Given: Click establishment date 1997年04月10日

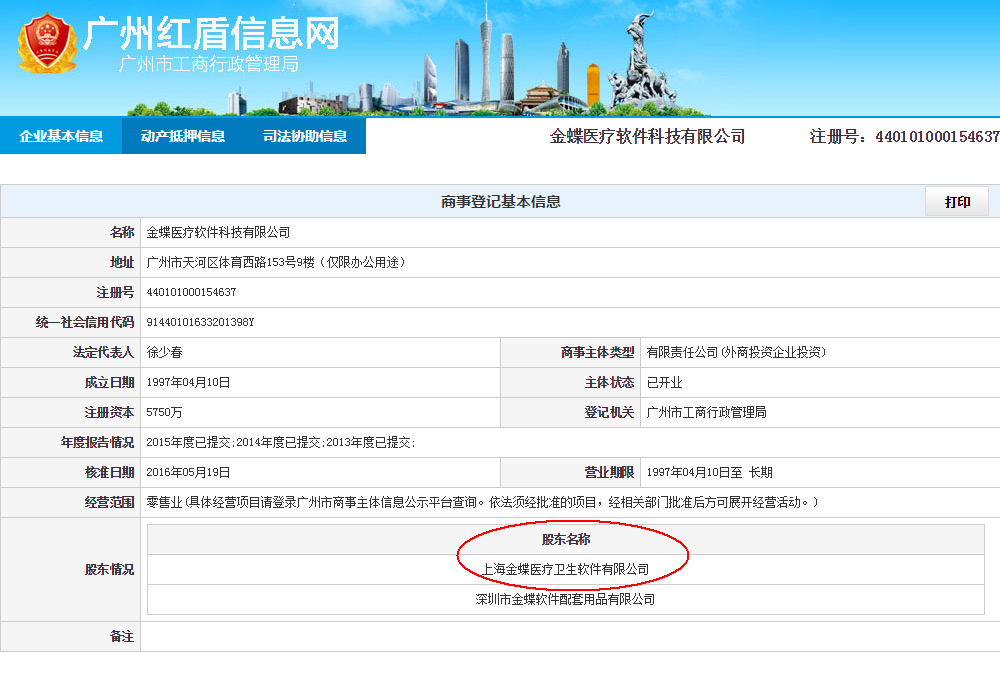Looking at the screenshot, I should (x=188, y=382).
